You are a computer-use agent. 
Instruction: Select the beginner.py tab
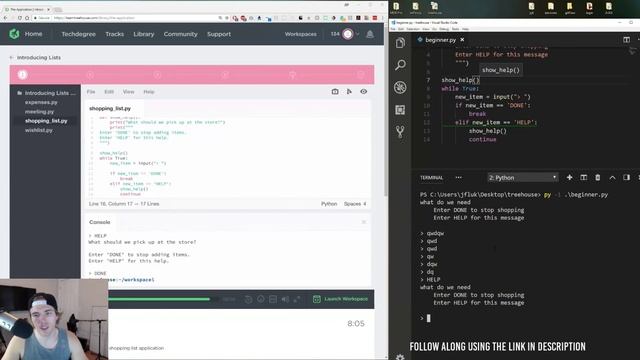click(440, 40)
